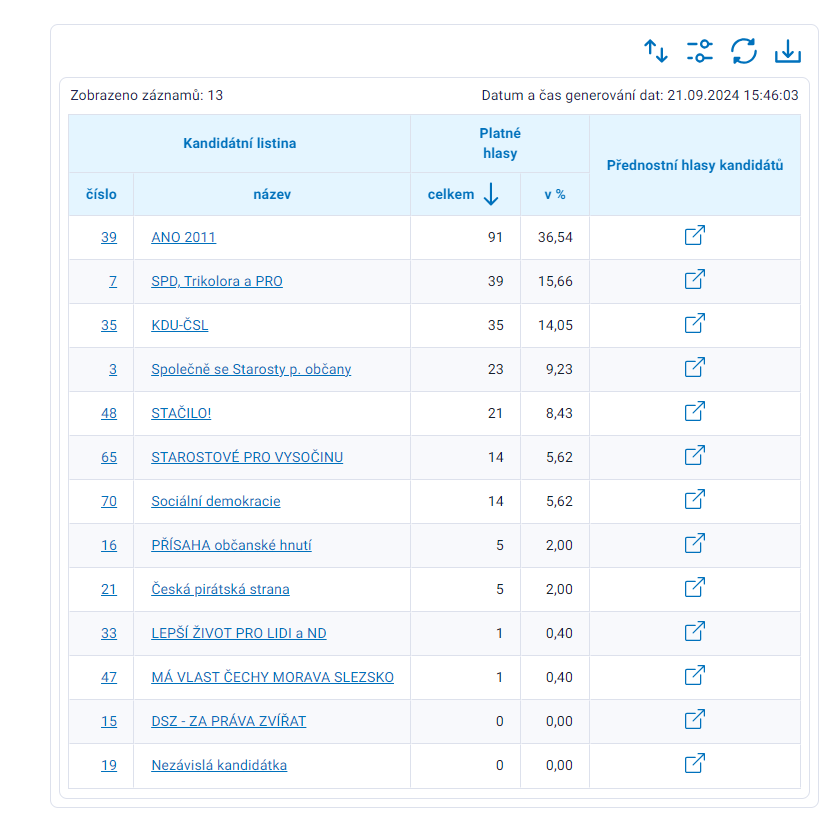Click list number 39 link
The image size is (839, 823).
pos(109,237)
